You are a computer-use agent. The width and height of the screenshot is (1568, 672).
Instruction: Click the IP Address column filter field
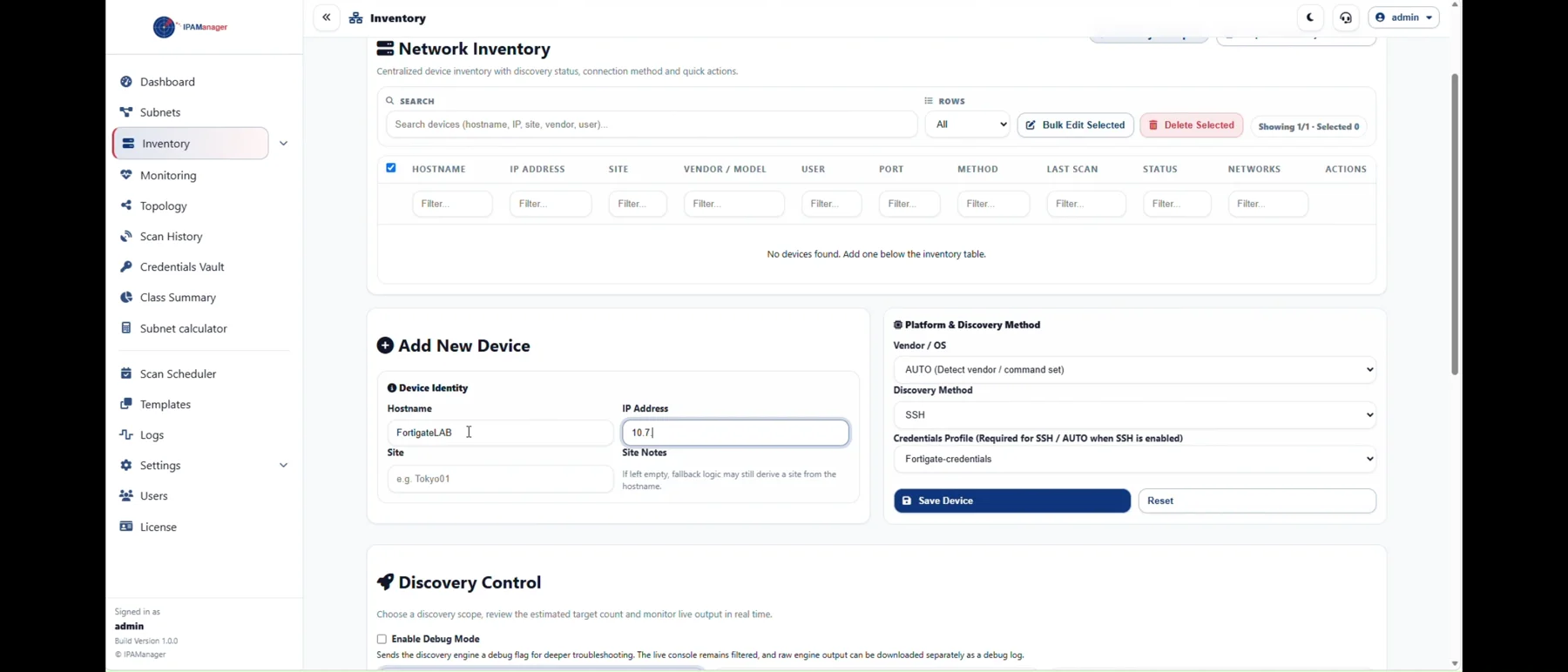(551, 204)
